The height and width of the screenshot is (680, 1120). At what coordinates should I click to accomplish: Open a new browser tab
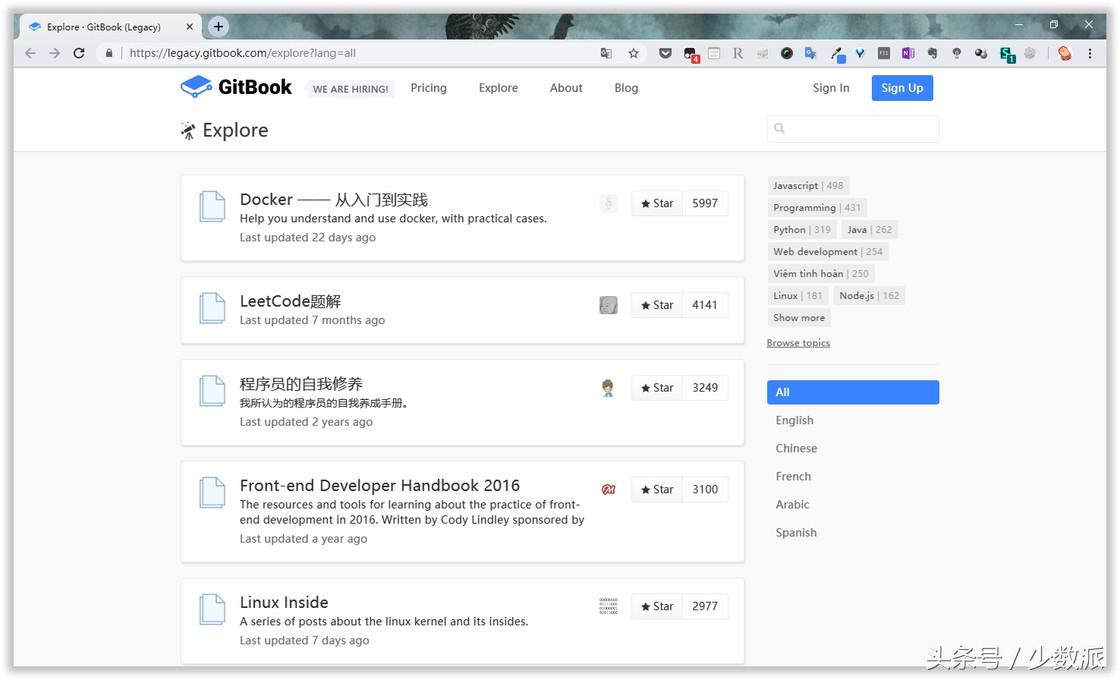tap(218, 26)
